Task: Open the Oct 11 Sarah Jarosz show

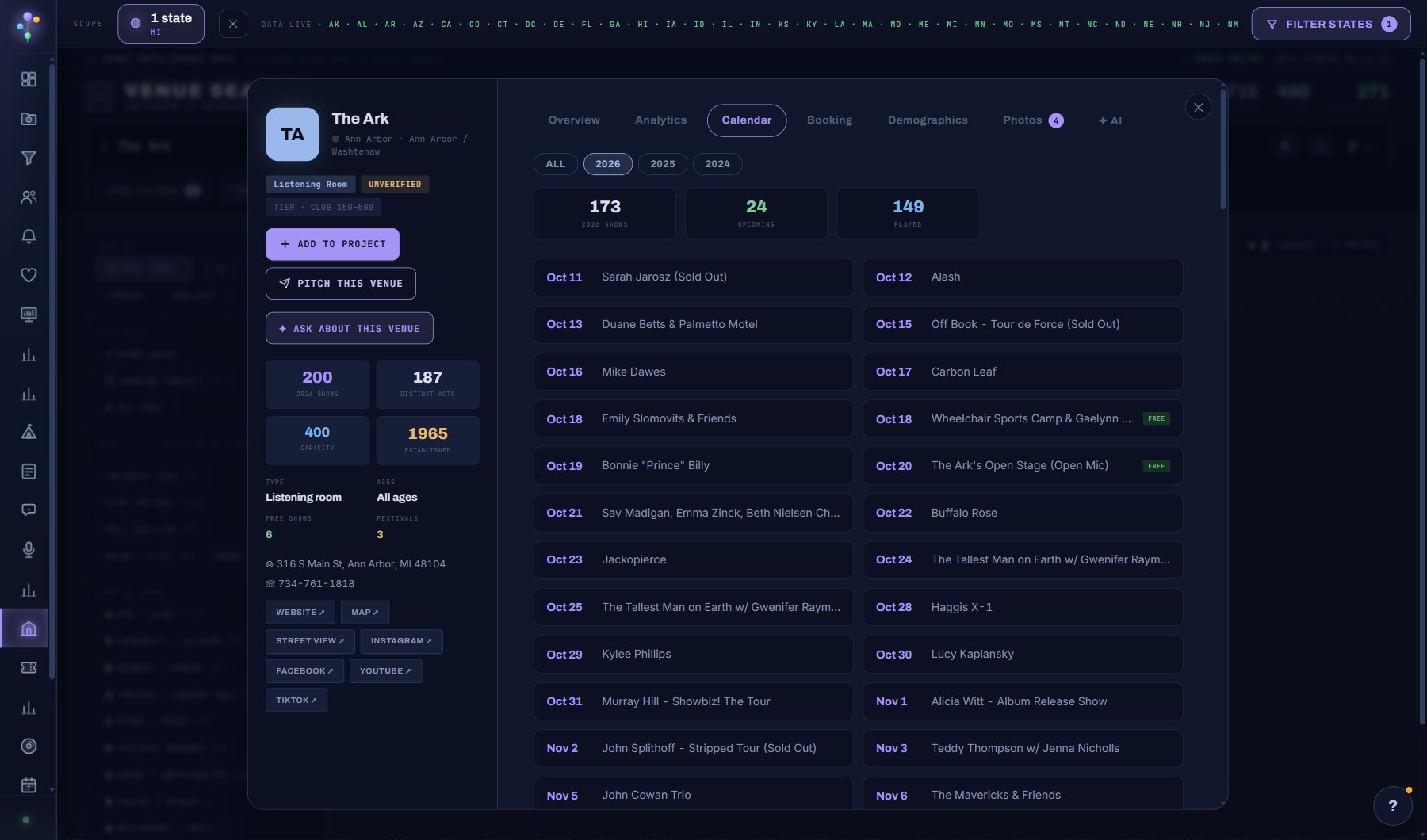Action: click(x=694, y=277)
